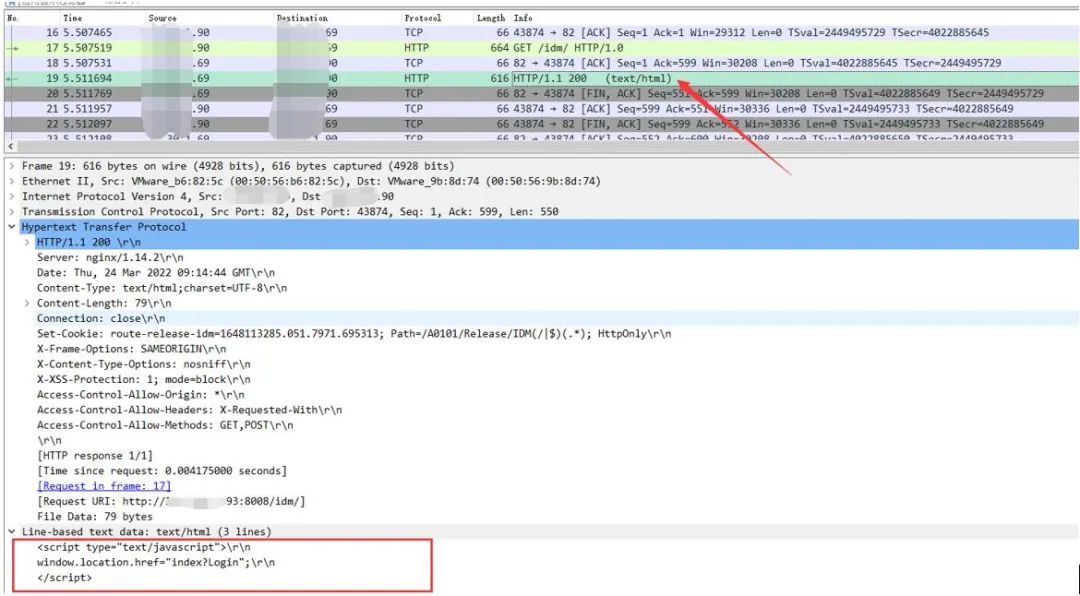1080x596 pixels.
Task: Select the Connection: close line
Action: (x=101, y=318)
